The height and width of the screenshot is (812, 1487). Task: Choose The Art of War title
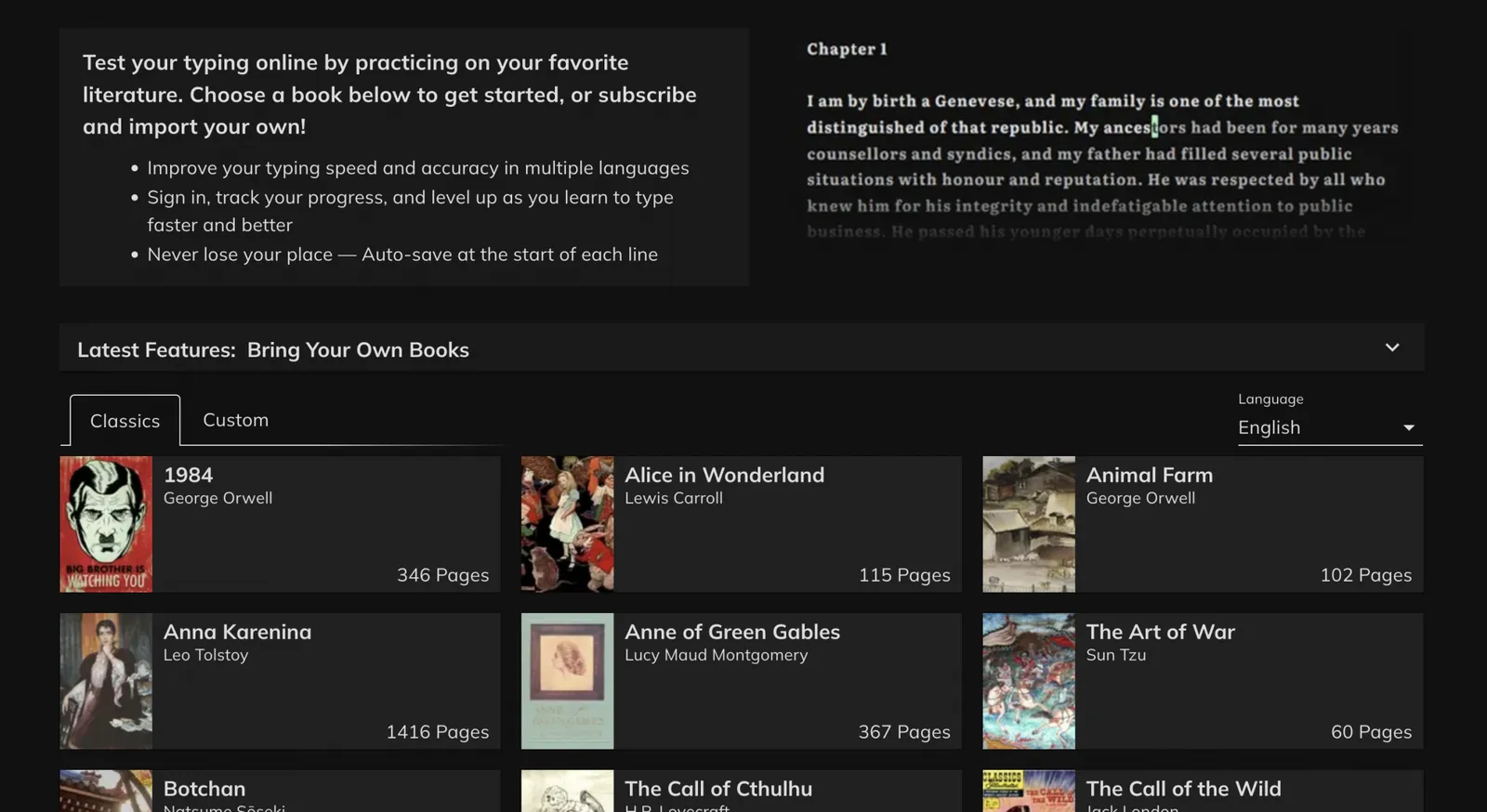[x=1161, y=632]
